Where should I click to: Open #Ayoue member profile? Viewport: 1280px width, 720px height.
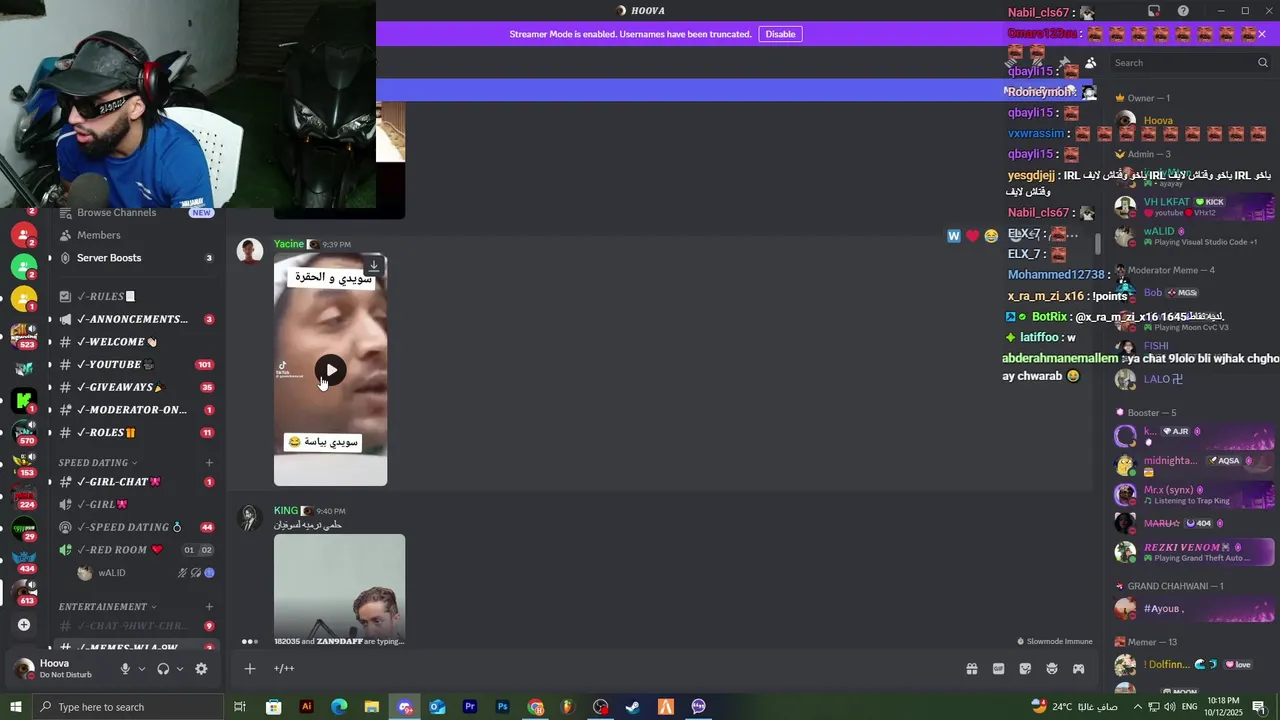1194,608
